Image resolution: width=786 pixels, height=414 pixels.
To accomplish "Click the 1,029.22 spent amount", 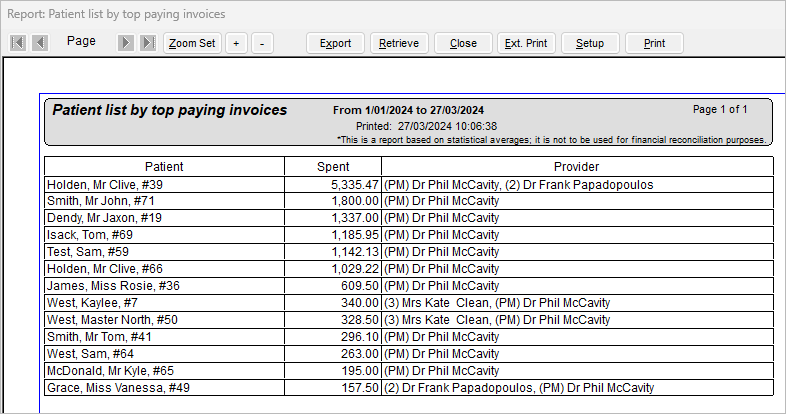I will [x=354, y=269].
